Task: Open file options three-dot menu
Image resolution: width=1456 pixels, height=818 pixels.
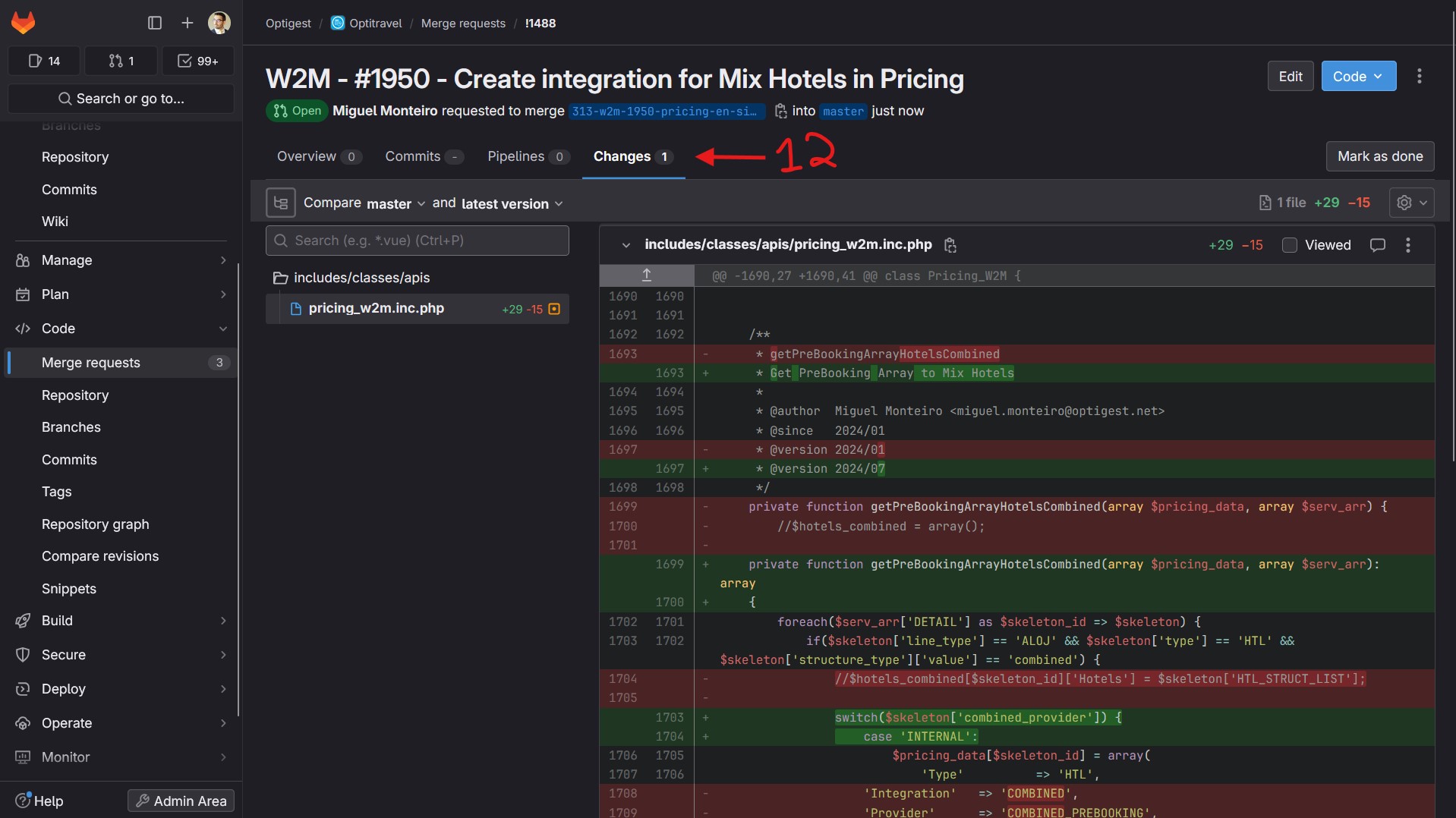Action: pos(1408,245)
